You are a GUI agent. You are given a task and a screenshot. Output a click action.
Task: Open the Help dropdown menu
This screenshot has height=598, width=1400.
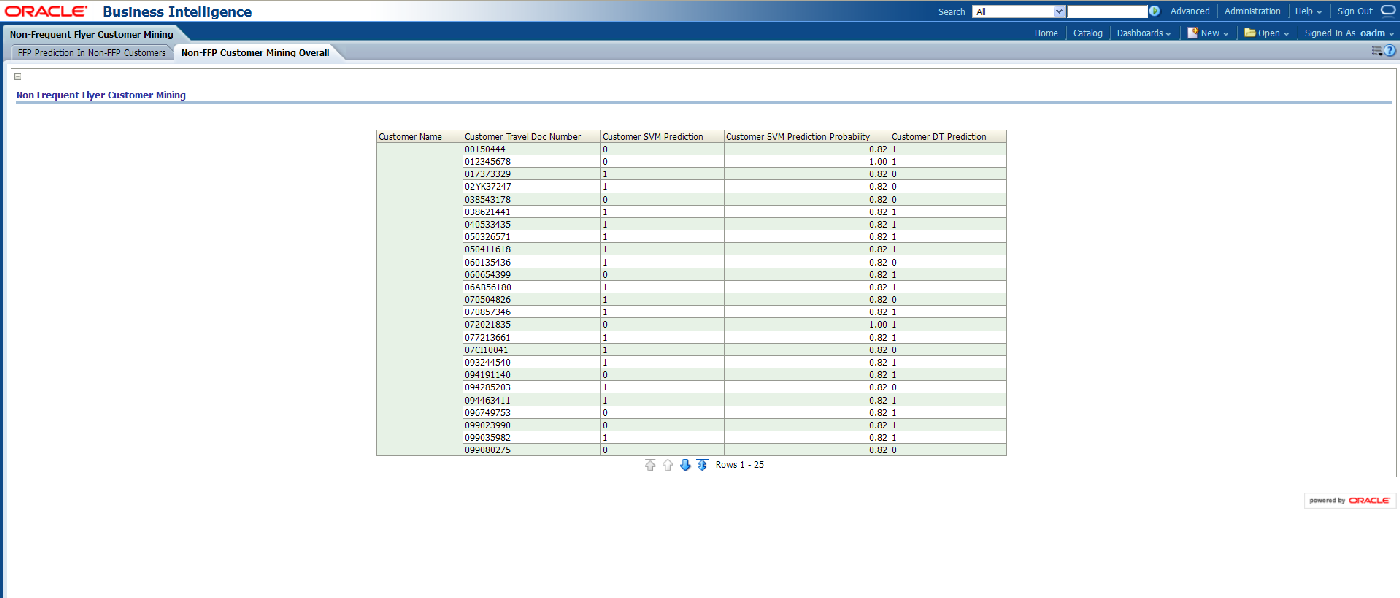tap(1308, 12)
